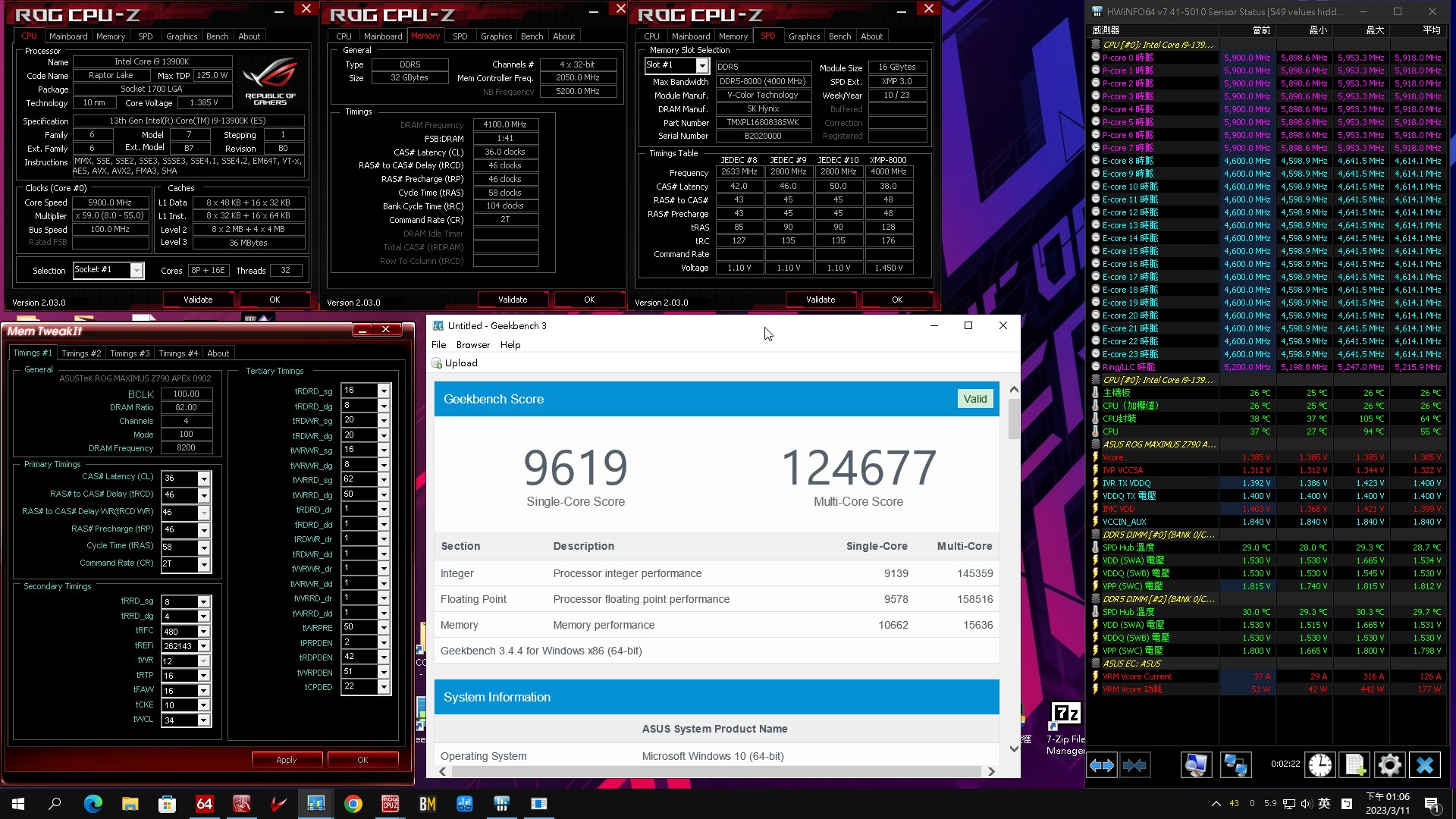The height and width of the screenshot is (819, 1456).
Task: Open tWCL dropdown arrow
Action: [x=203, y=720]
